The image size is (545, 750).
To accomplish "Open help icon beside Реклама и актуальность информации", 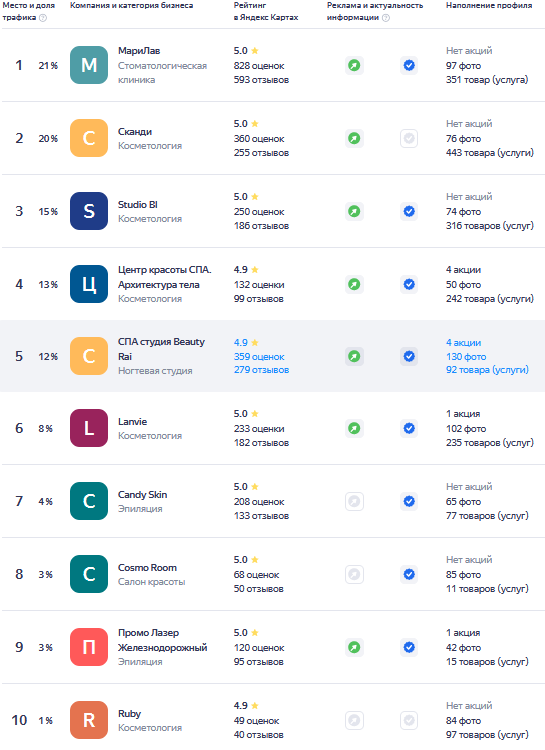I will pos(386,18).
